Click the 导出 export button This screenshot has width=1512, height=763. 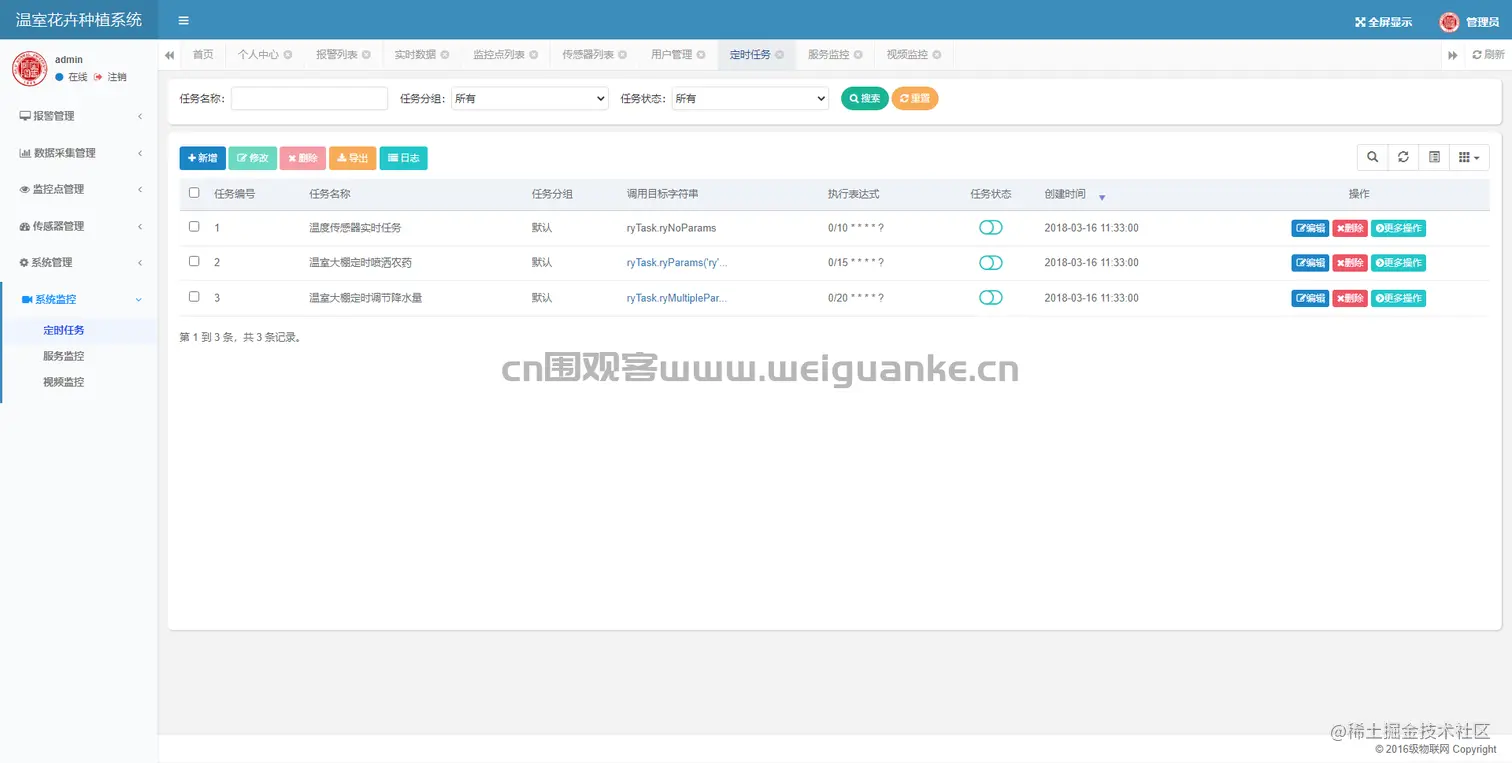pyautogui.click(x=353, y=158)
